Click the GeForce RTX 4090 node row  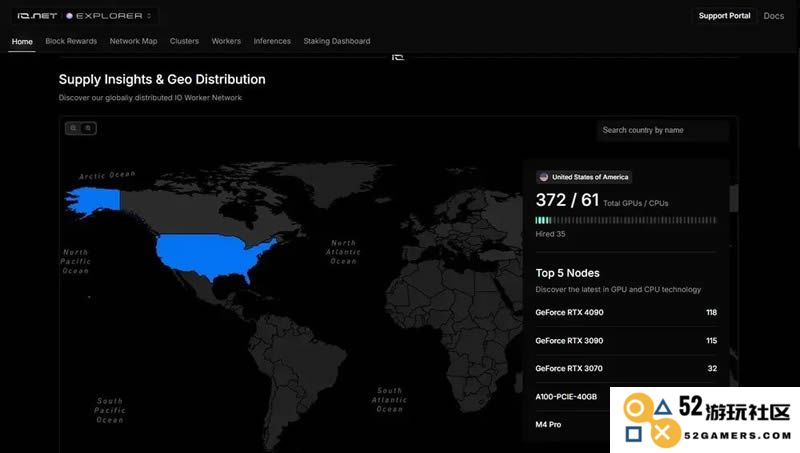626,312
